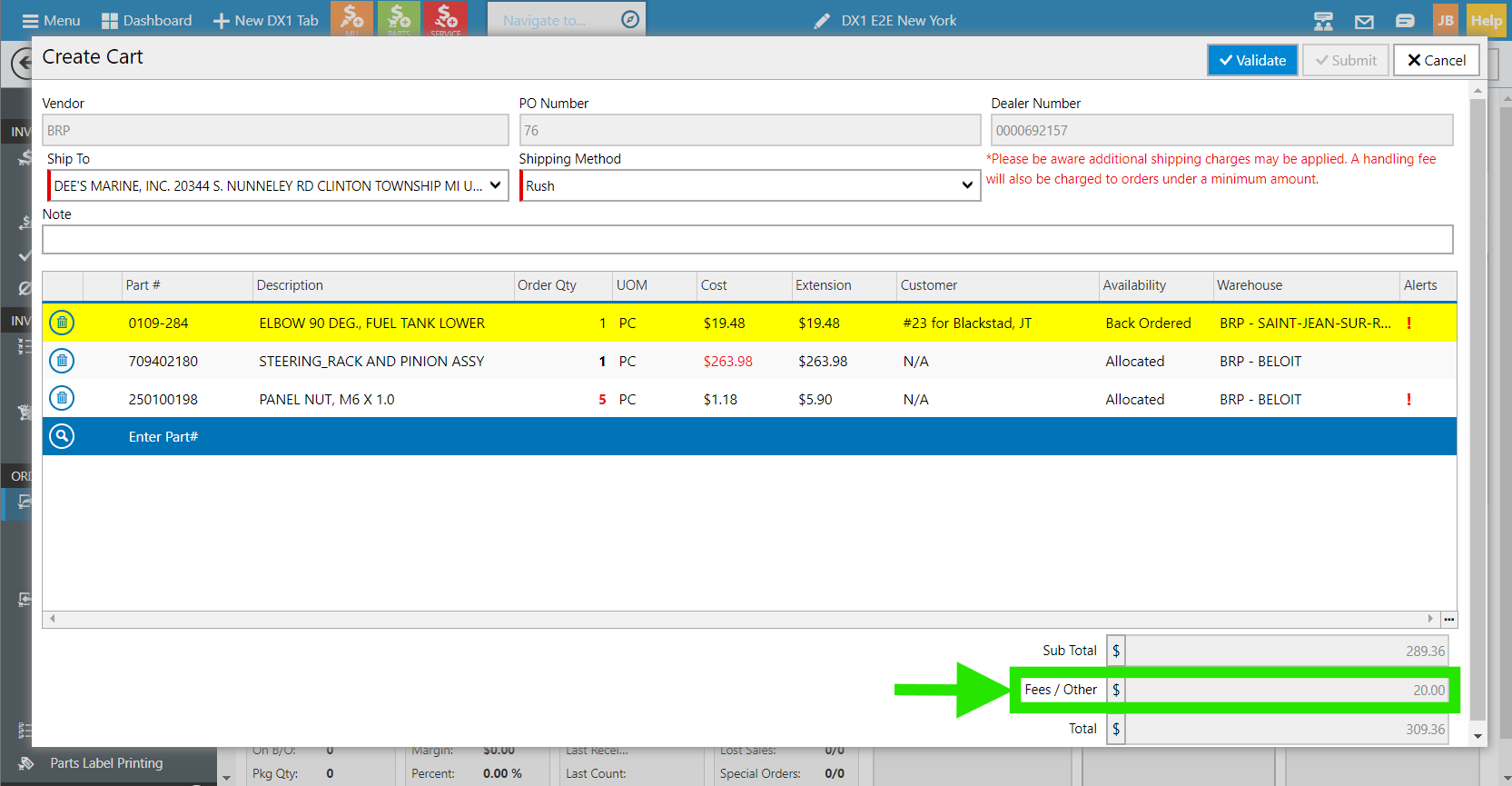Open the Menu hamburger button
This screenshot has width=1512, height=786.
[51, 20]
